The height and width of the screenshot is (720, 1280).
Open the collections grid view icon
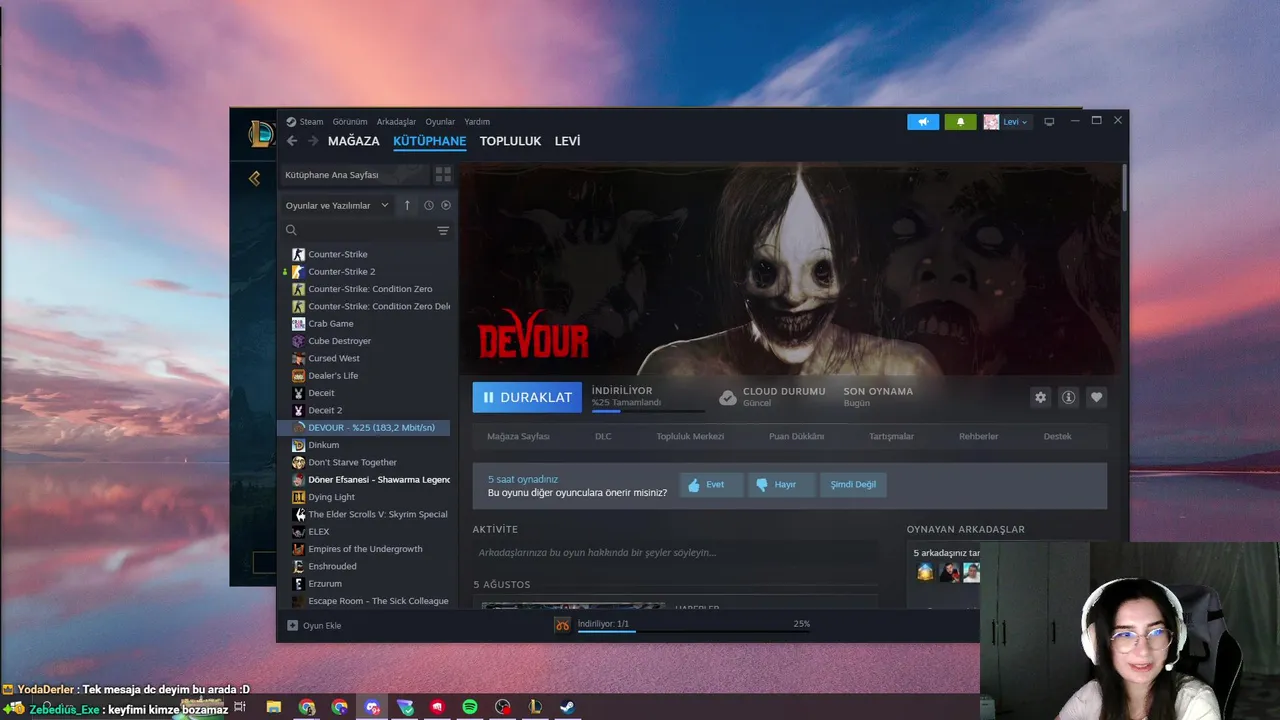443,174
